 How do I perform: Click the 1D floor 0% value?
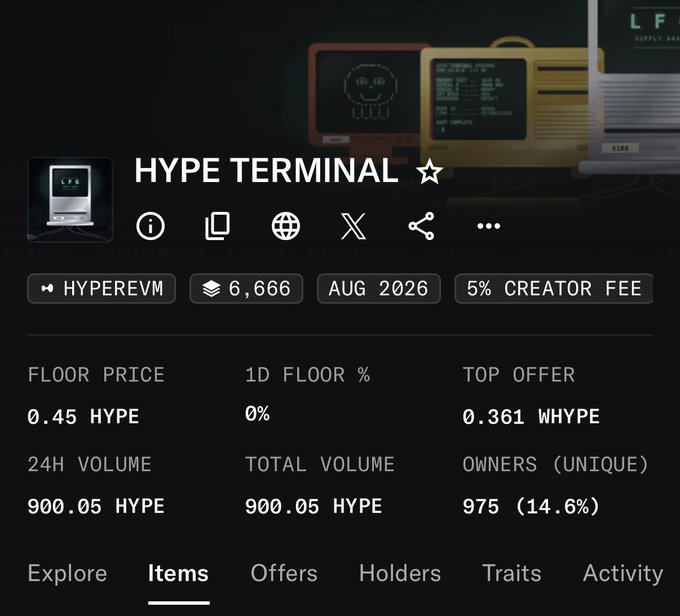coord(257,414)
